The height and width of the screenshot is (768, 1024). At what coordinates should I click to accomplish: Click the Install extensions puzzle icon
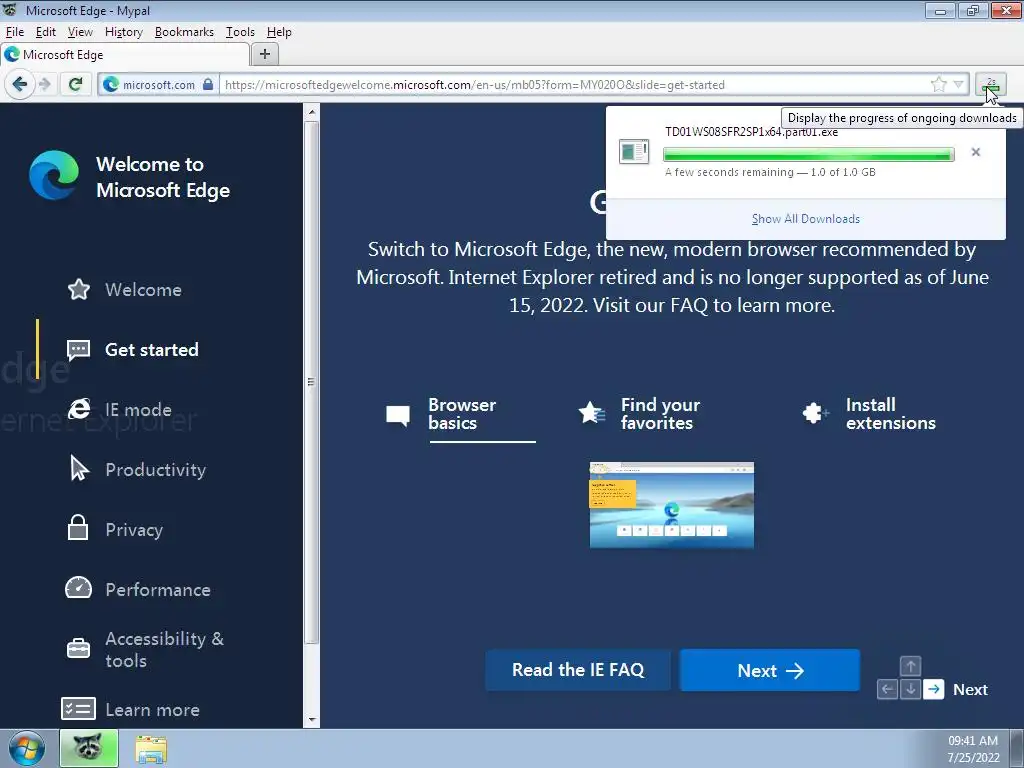(815, 413)
